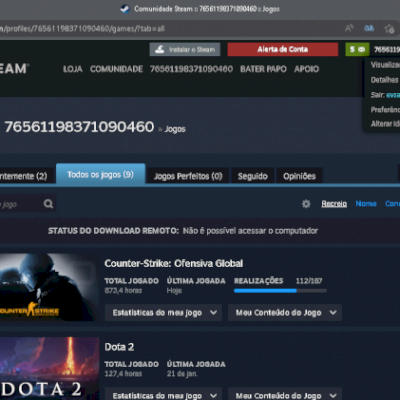Click the Instalar o Steam button
Image resolution: width=400 pixels, height=400 pixels.
pos(185,49)
